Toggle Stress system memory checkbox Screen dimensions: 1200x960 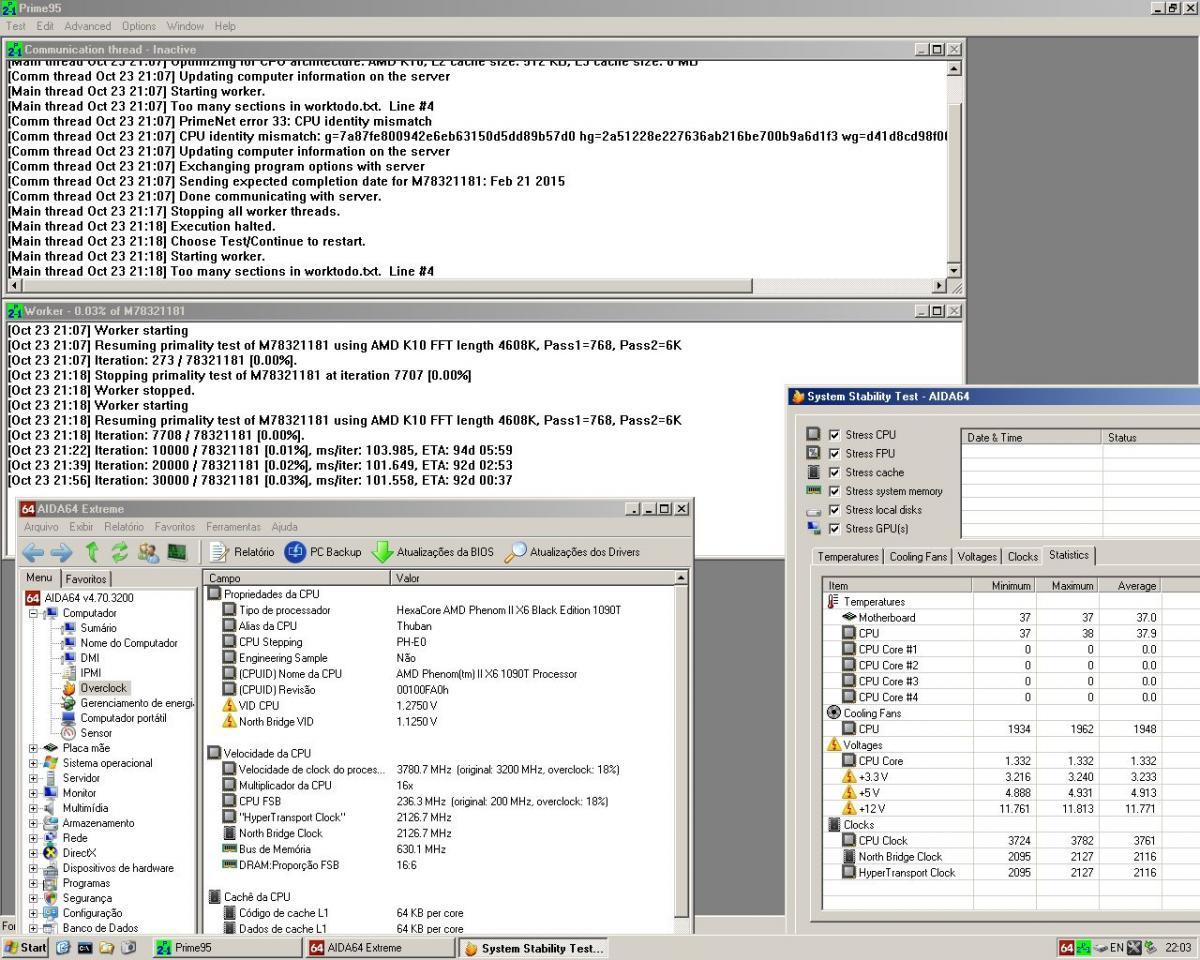834,491
